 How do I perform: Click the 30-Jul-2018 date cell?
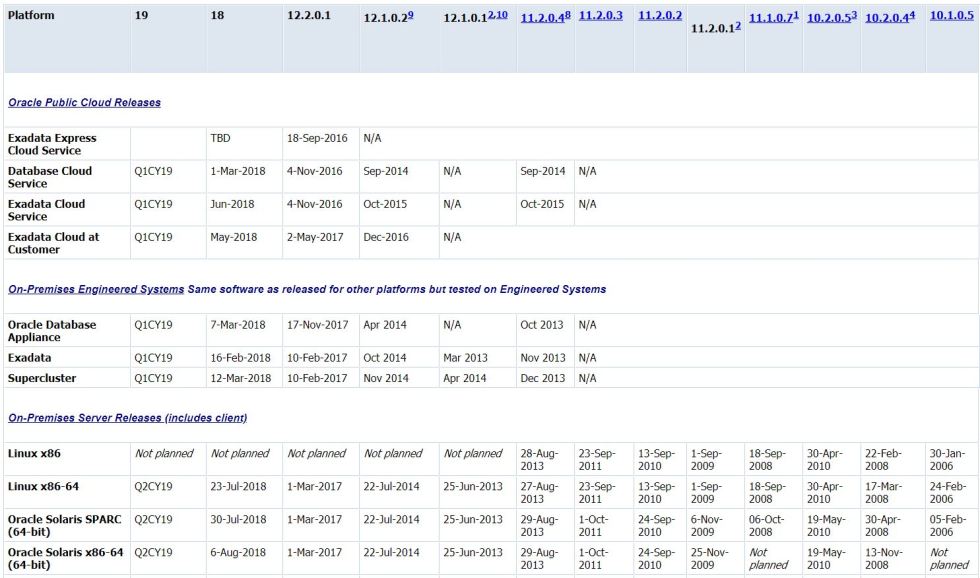coord(239,520)
